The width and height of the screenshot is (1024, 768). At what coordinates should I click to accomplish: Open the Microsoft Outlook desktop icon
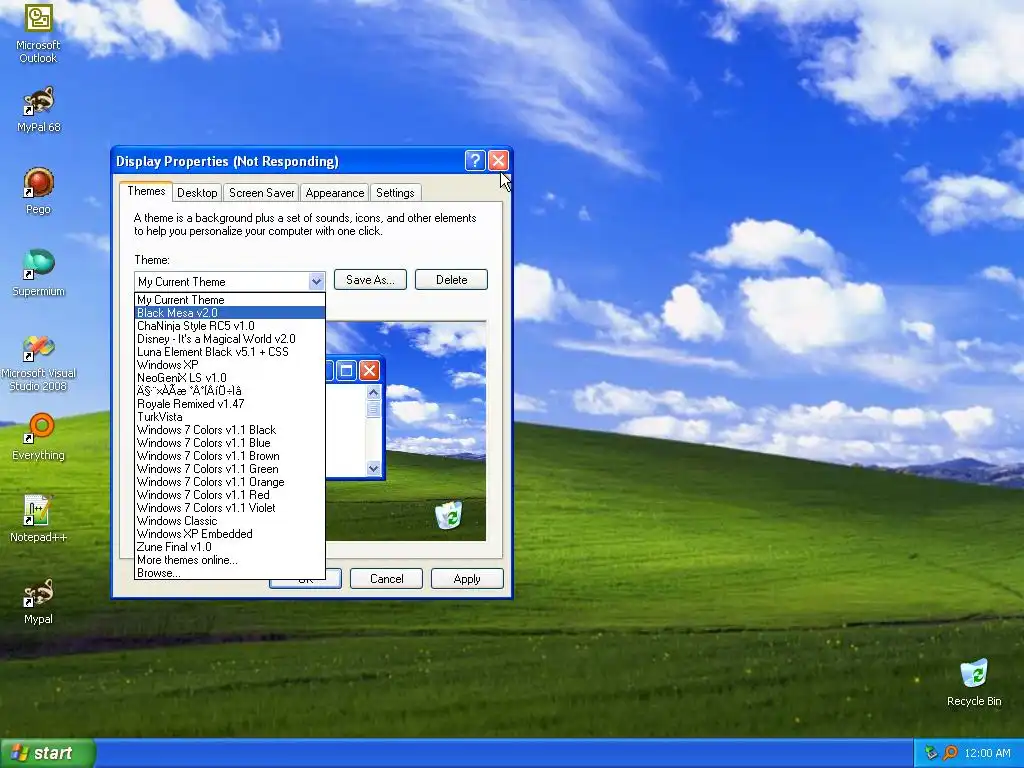point(38,33)
